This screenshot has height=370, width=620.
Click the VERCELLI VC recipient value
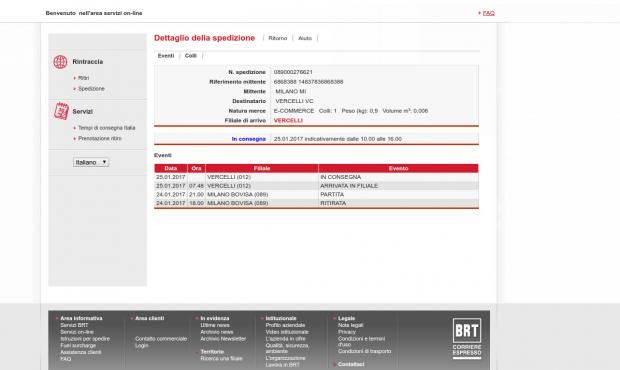click(x=294, y=101)
